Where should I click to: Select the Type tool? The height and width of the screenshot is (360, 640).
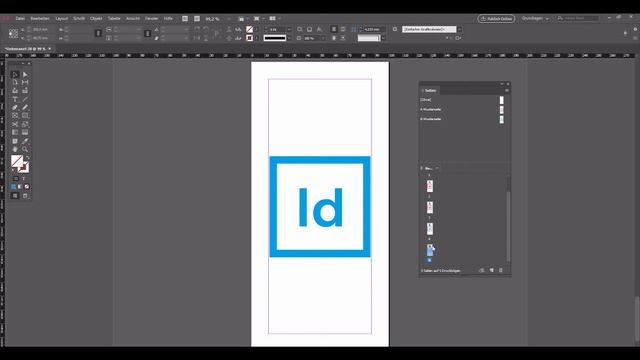tap(15, 99)
